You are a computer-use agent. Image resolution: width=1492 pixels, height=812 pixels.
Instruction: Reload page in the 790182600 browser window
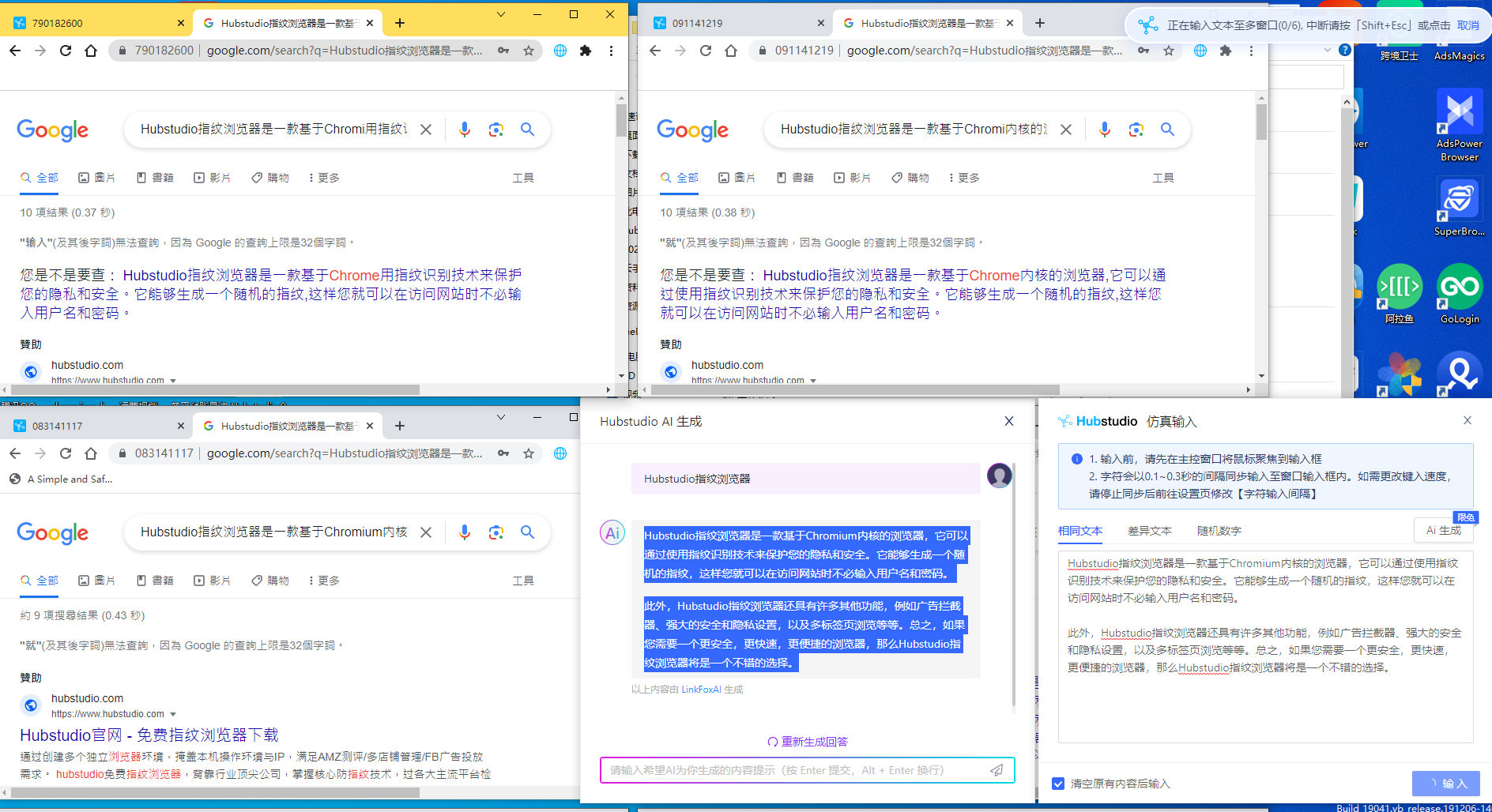66,51
